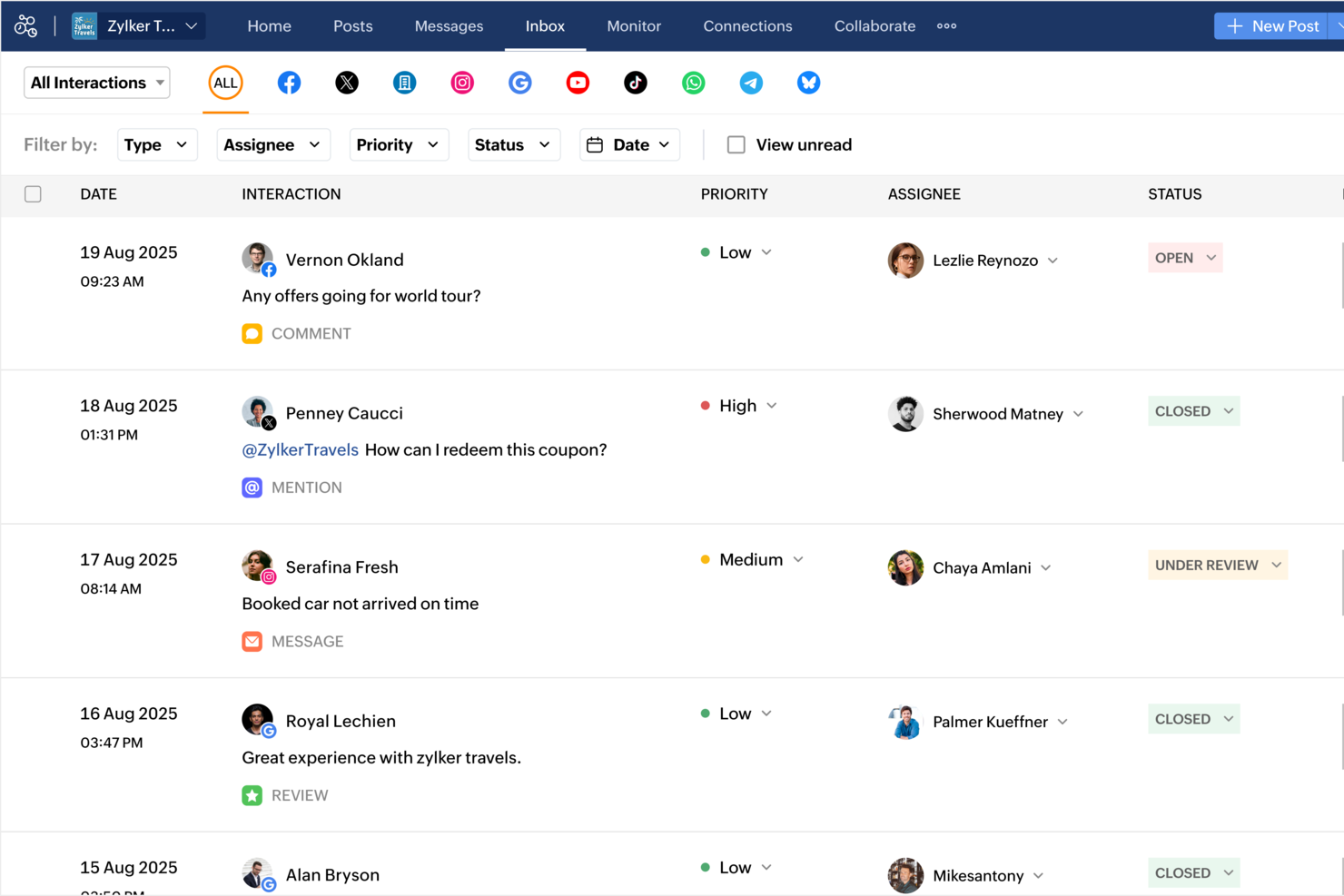The width and height of the screenshot is (1344, 896).
Task: Change Sherwood Matney's CLOSED status dropdown
Action: 1192,410
